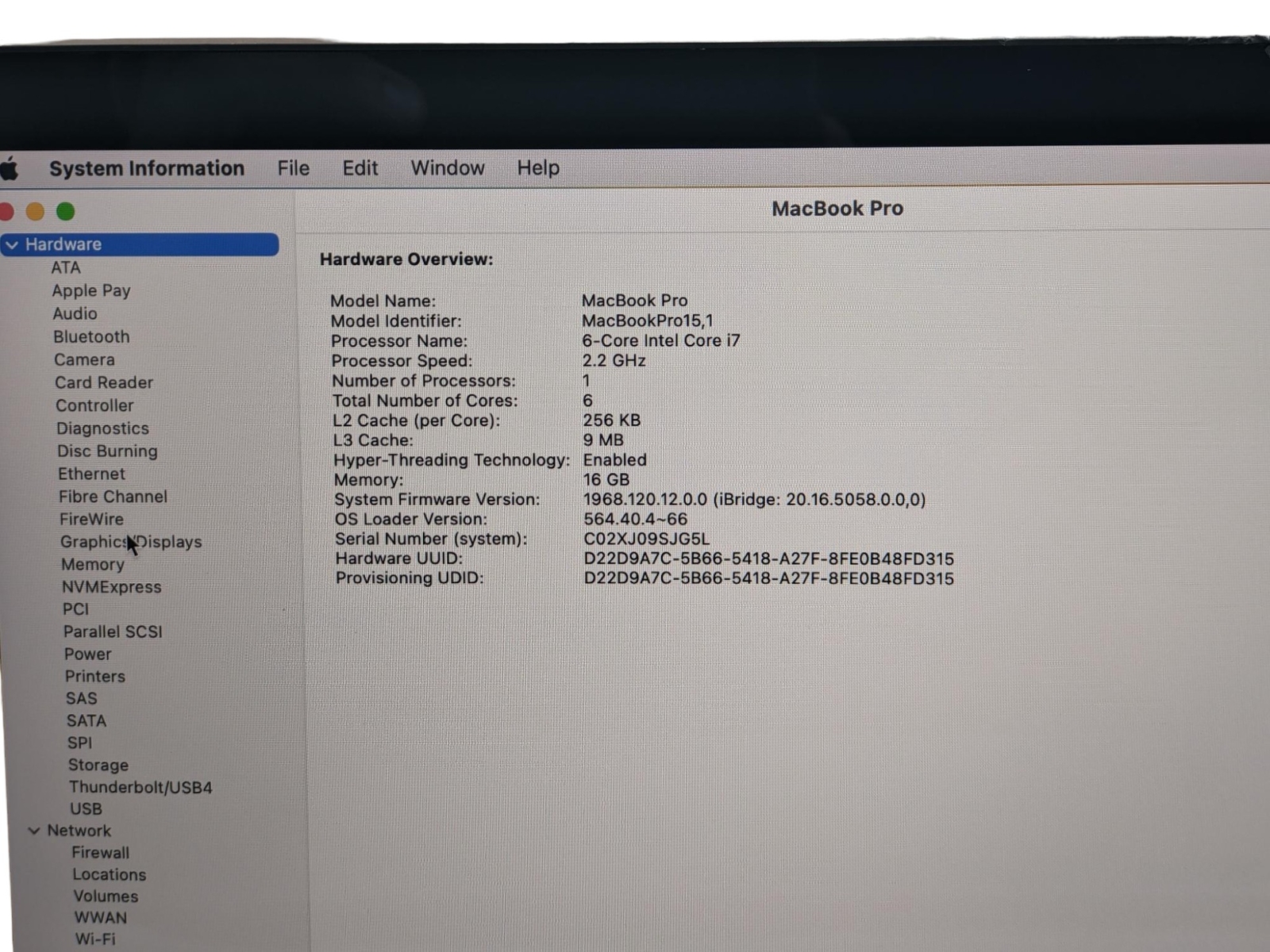Open the Window menu
This screenshot has width=1270, height=952.
(x=448, y=168)
